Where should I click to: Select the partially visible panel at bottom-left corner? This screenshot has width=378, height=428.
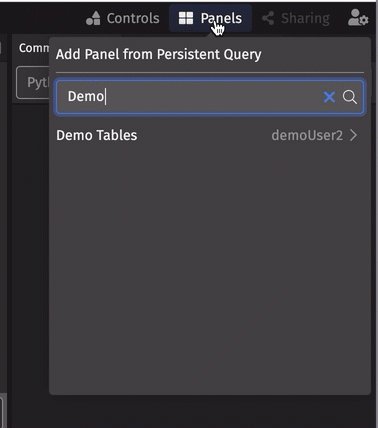coord(2,412)
